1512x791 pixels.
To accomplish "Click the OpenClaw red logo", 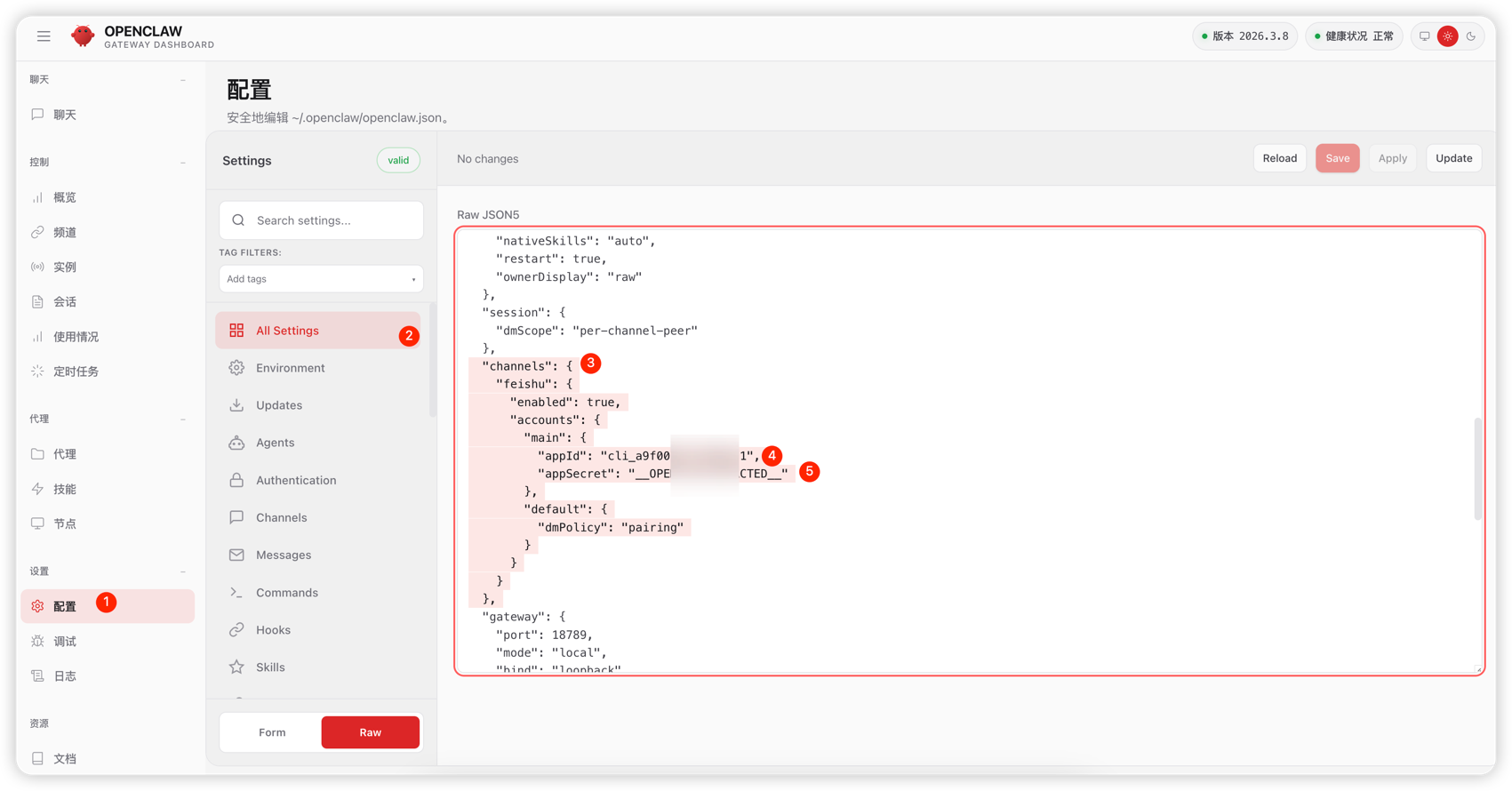I will pyautogui.click(x=83, y=36).
